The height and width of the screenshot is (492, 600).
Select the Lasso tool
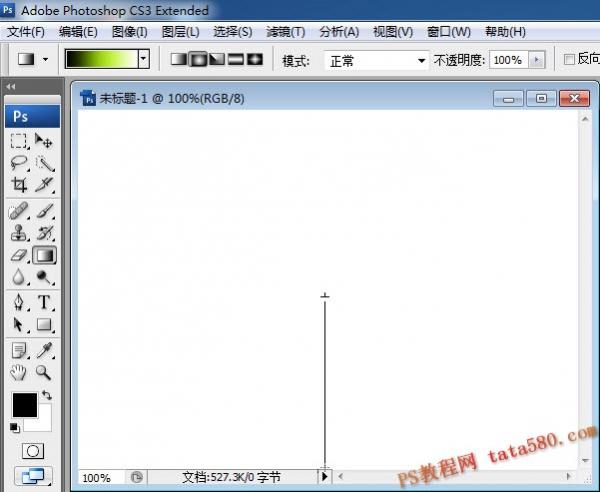pyautogui.click(x=18, y=163)
